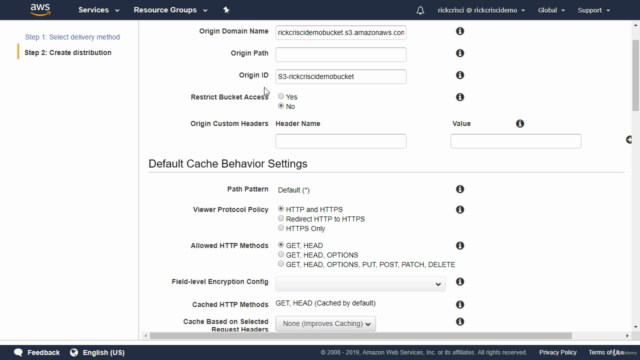Show info for Origin Custom Headers Value
This screenshot has height=360, width=640.
(520, 124)
